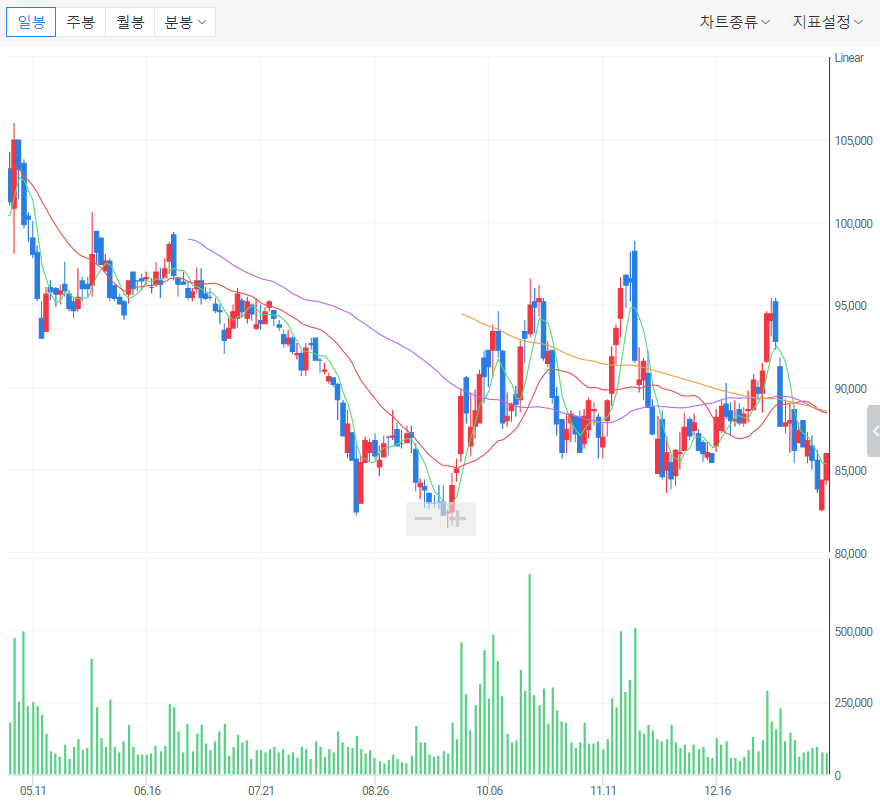880x802 pixels.
Task: Click the Linear scale label
Action: tap(849, 58)
